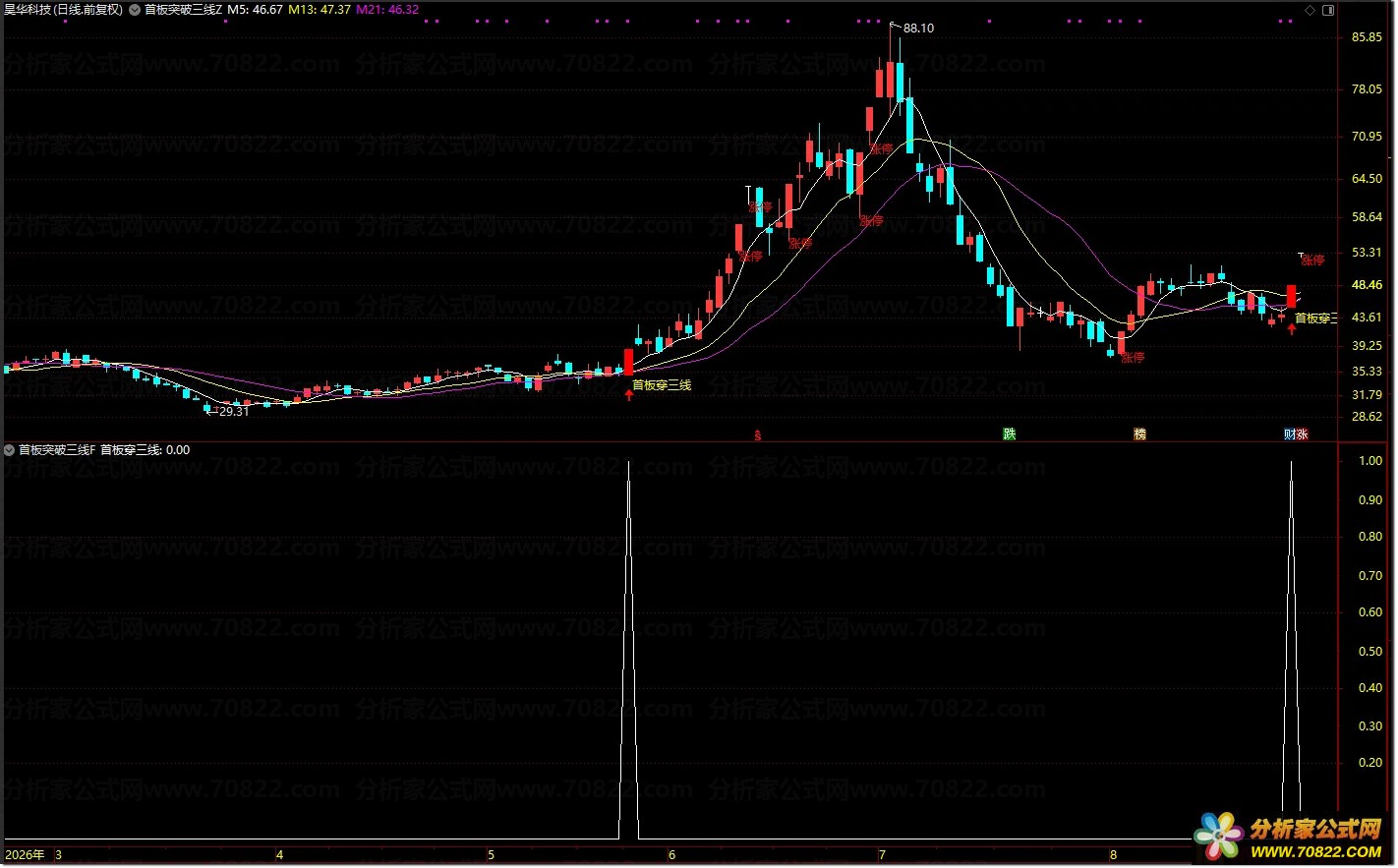This screenshot has height=868, width=1398.
Task: Click the 39.25 price axis label
Action: click(x=1367, y=346)
